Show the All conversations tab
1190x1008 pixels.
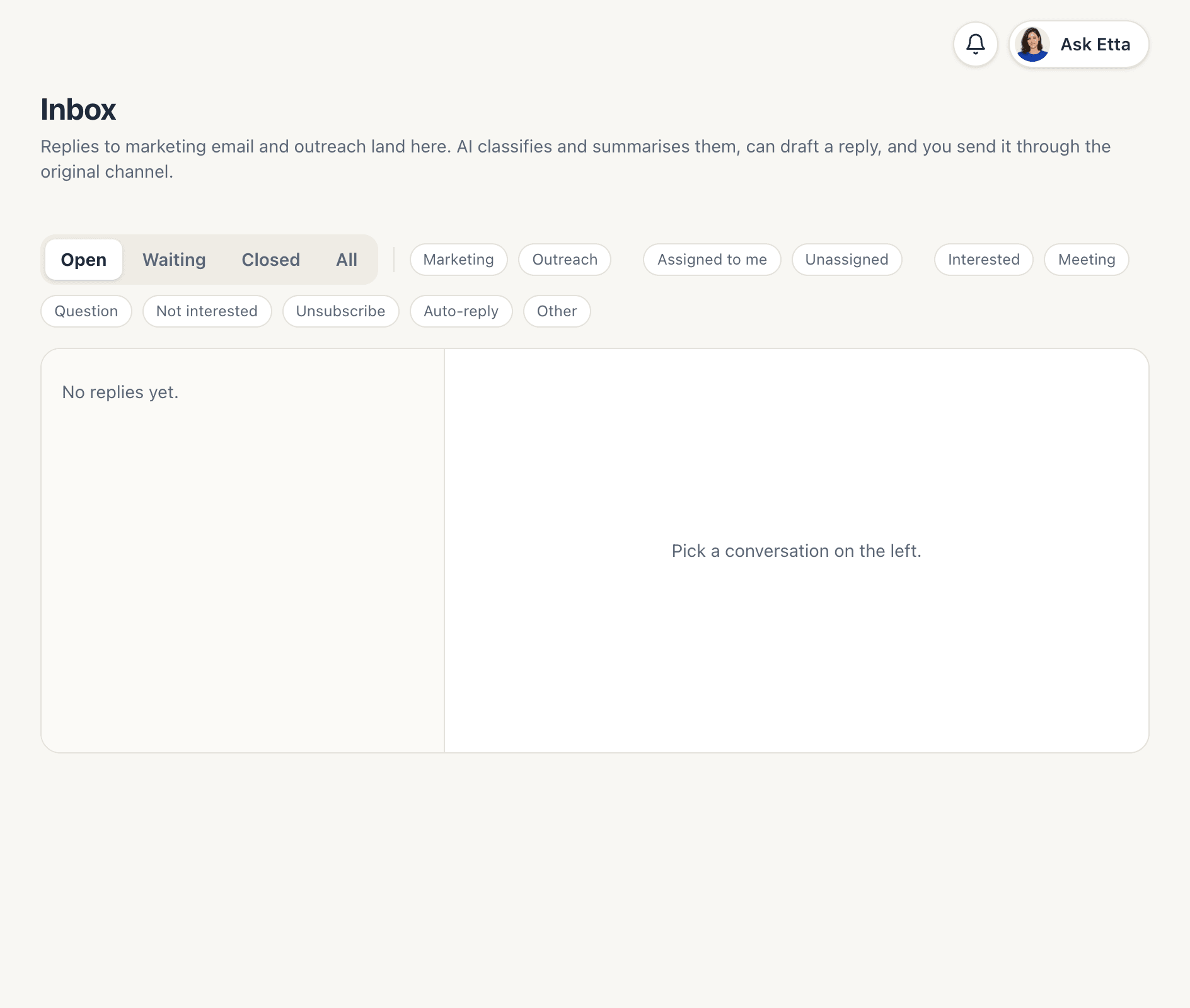[347, 260]
